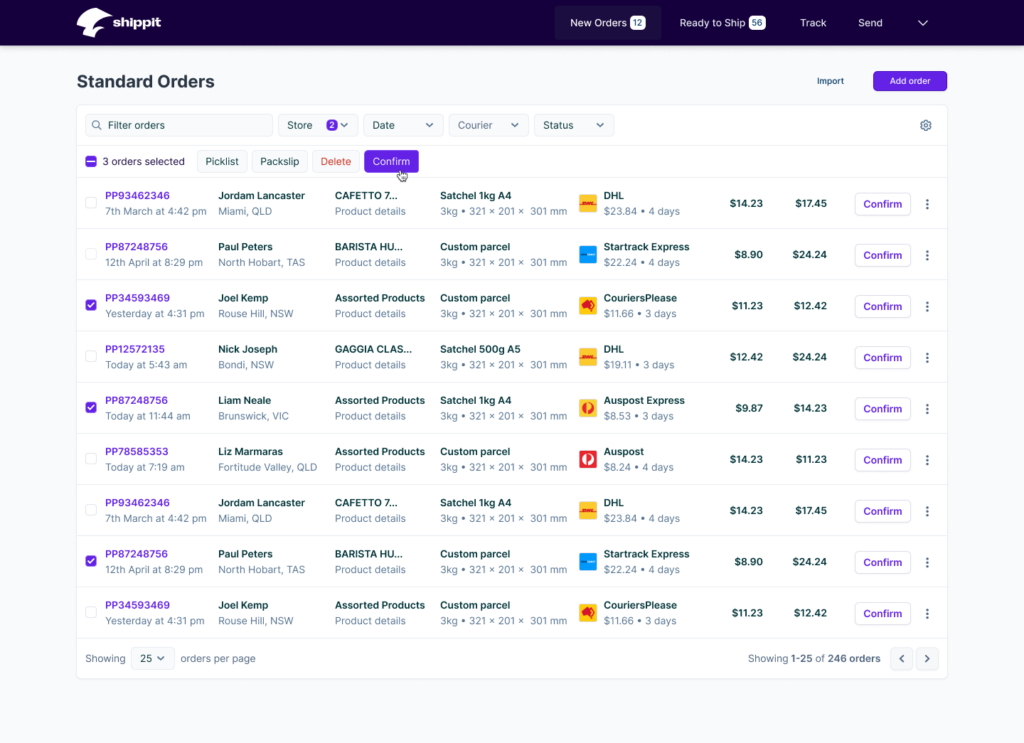Click 'Today at 5:43 am' timestamp

(146, 365)
